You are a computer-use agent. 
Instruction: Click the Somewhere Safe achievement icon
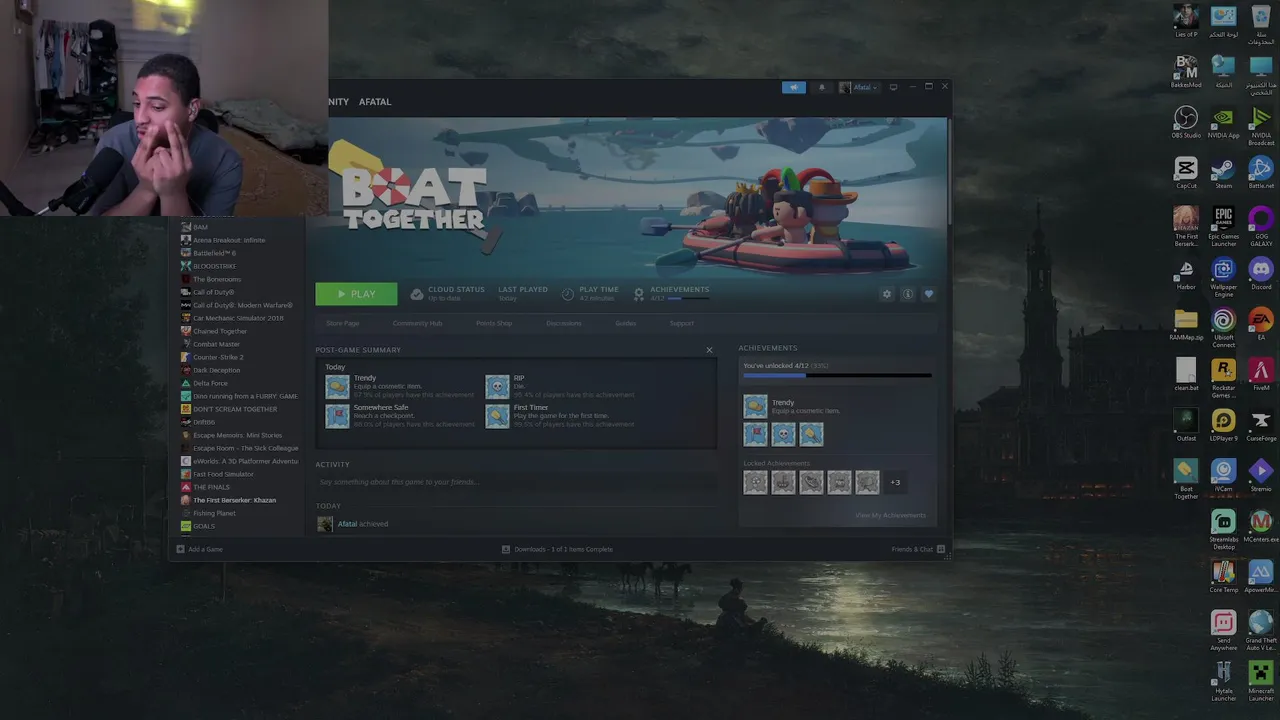tap(337, 415)
